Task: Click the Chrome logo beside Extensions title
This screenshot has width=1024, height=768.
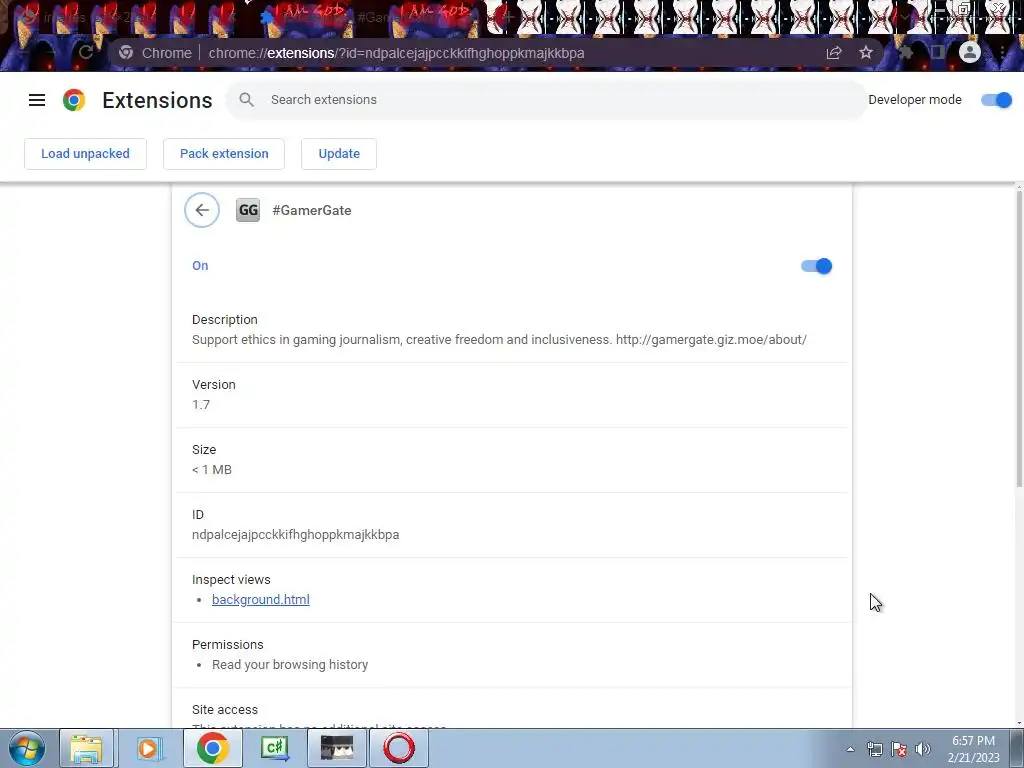Action: tap(74, 100)
